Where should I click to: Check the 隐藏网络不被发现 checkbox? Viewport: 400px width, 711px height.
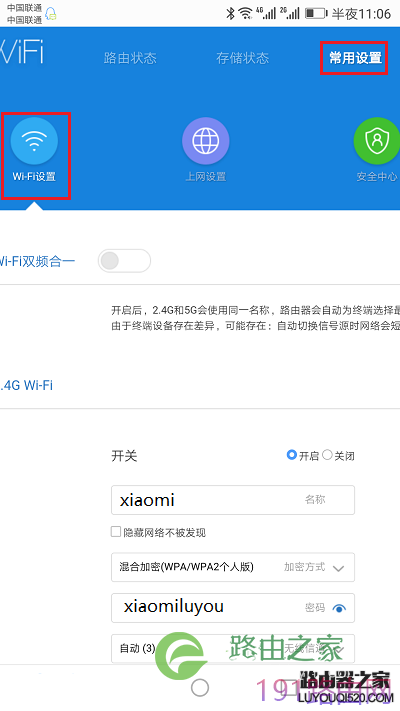click(x=116, y=531)
